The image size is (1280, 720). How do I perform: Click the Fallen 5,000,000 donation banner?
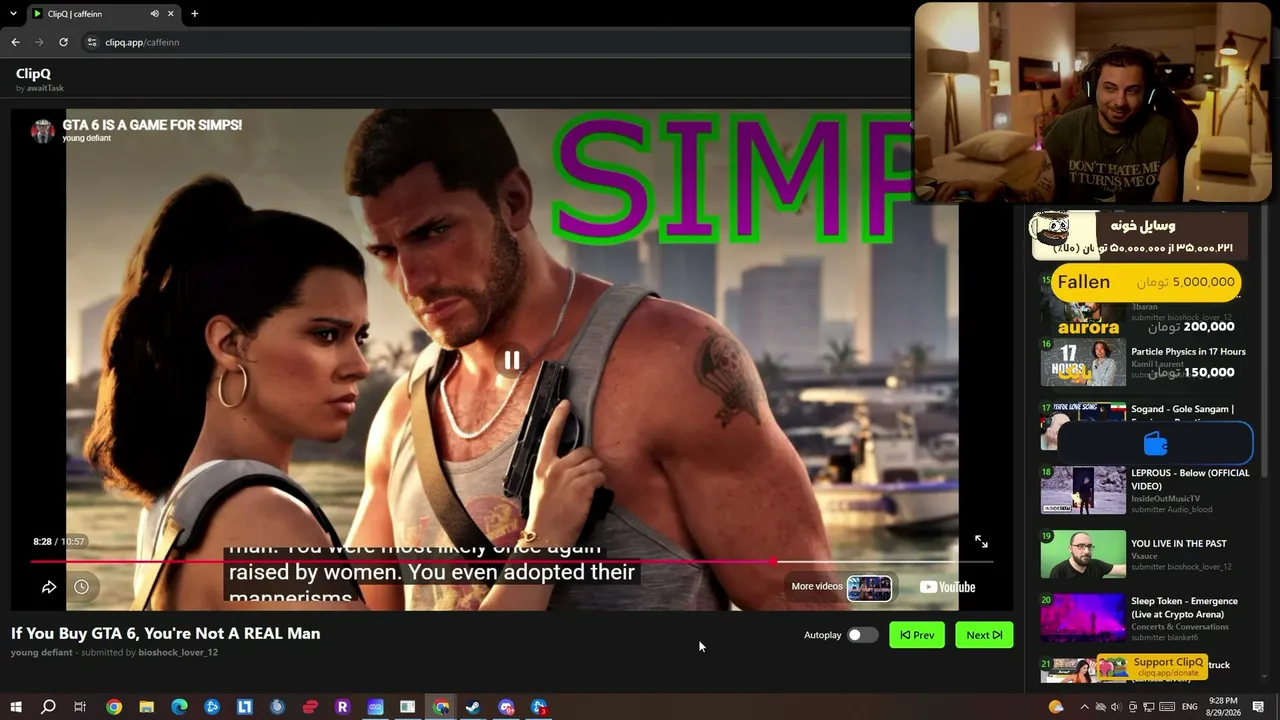[1145, 282]
